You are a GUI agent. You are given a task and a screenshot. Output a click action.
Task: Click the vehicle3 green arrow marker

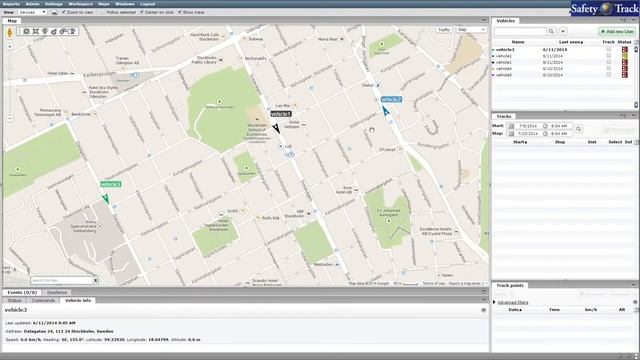click(105, 199)
